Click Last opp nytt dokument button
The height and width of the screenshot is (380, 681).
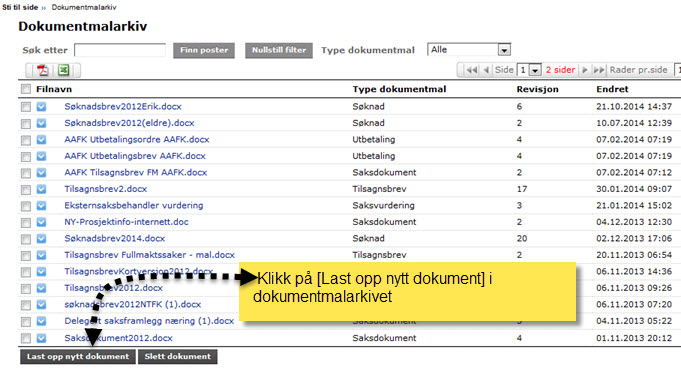(x=78, y=357)
